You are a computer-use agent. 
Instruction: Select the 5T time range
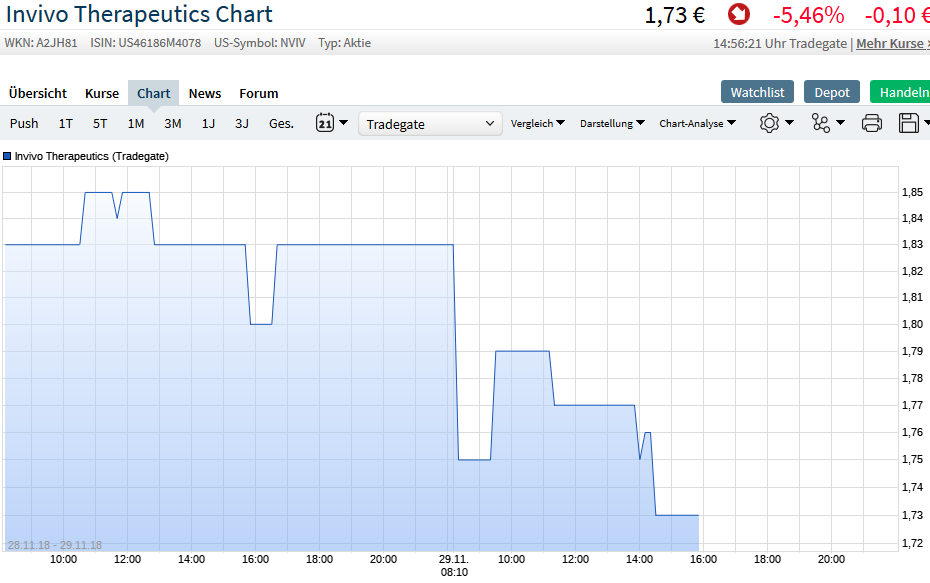(100, 123)
